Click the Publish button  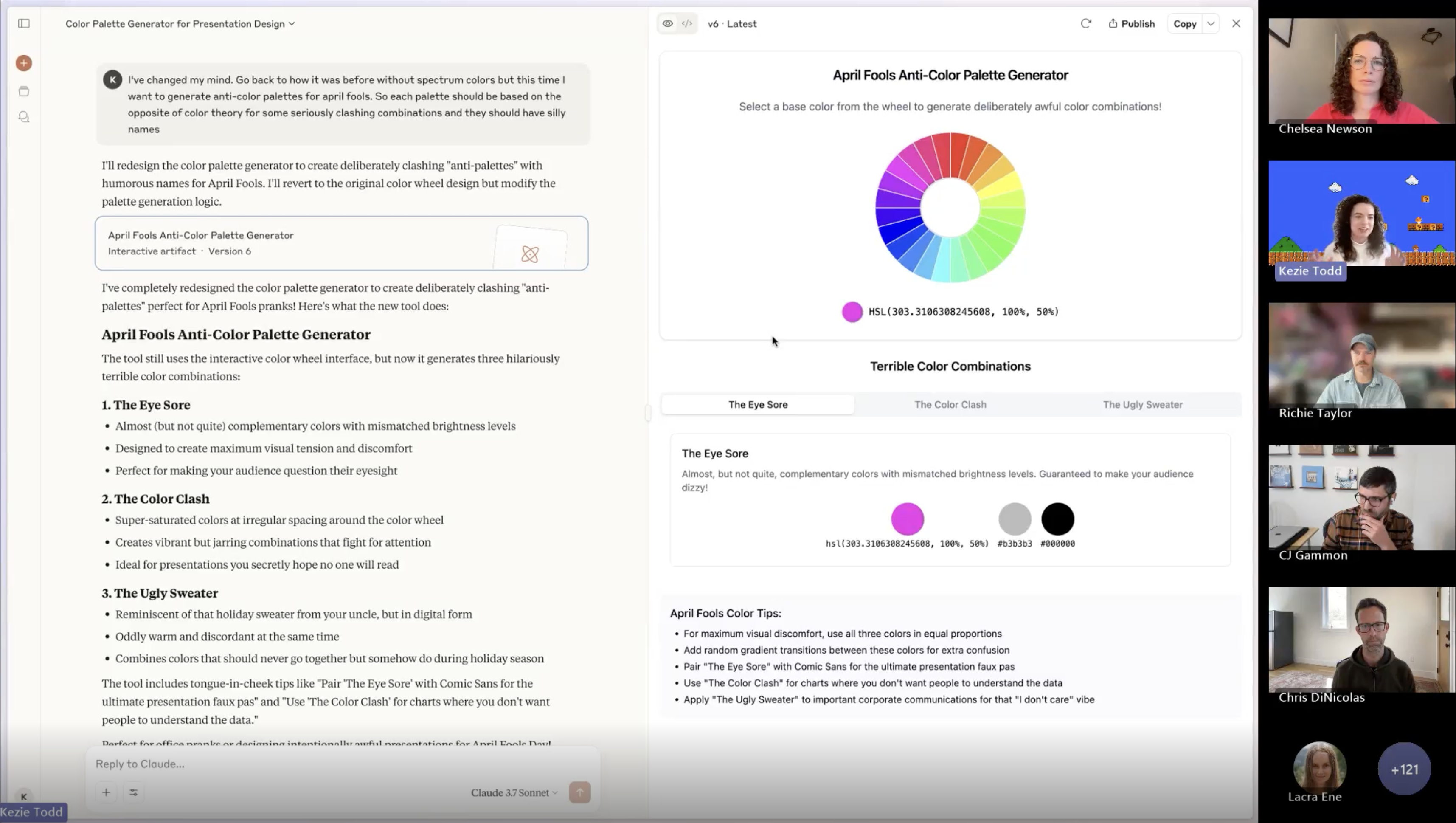coord(1132,23)
